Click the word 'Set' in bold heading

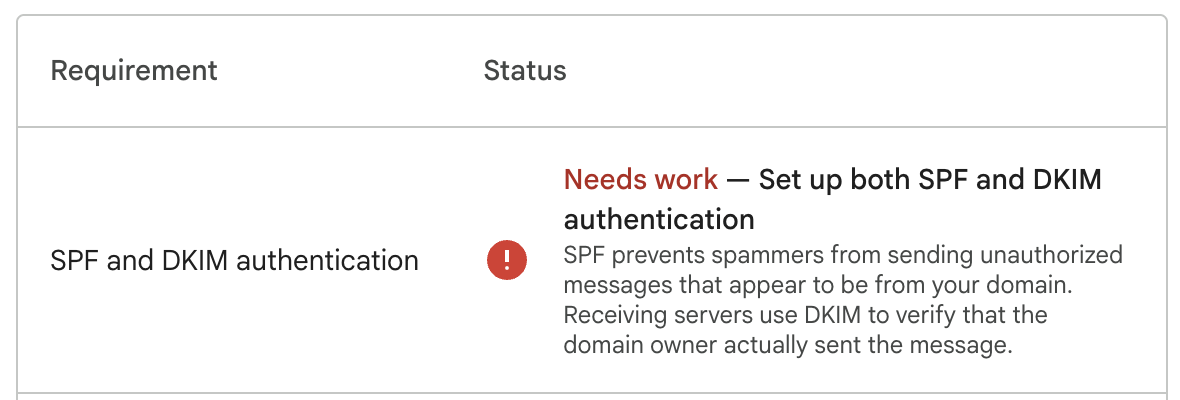[x=777, y=180]
